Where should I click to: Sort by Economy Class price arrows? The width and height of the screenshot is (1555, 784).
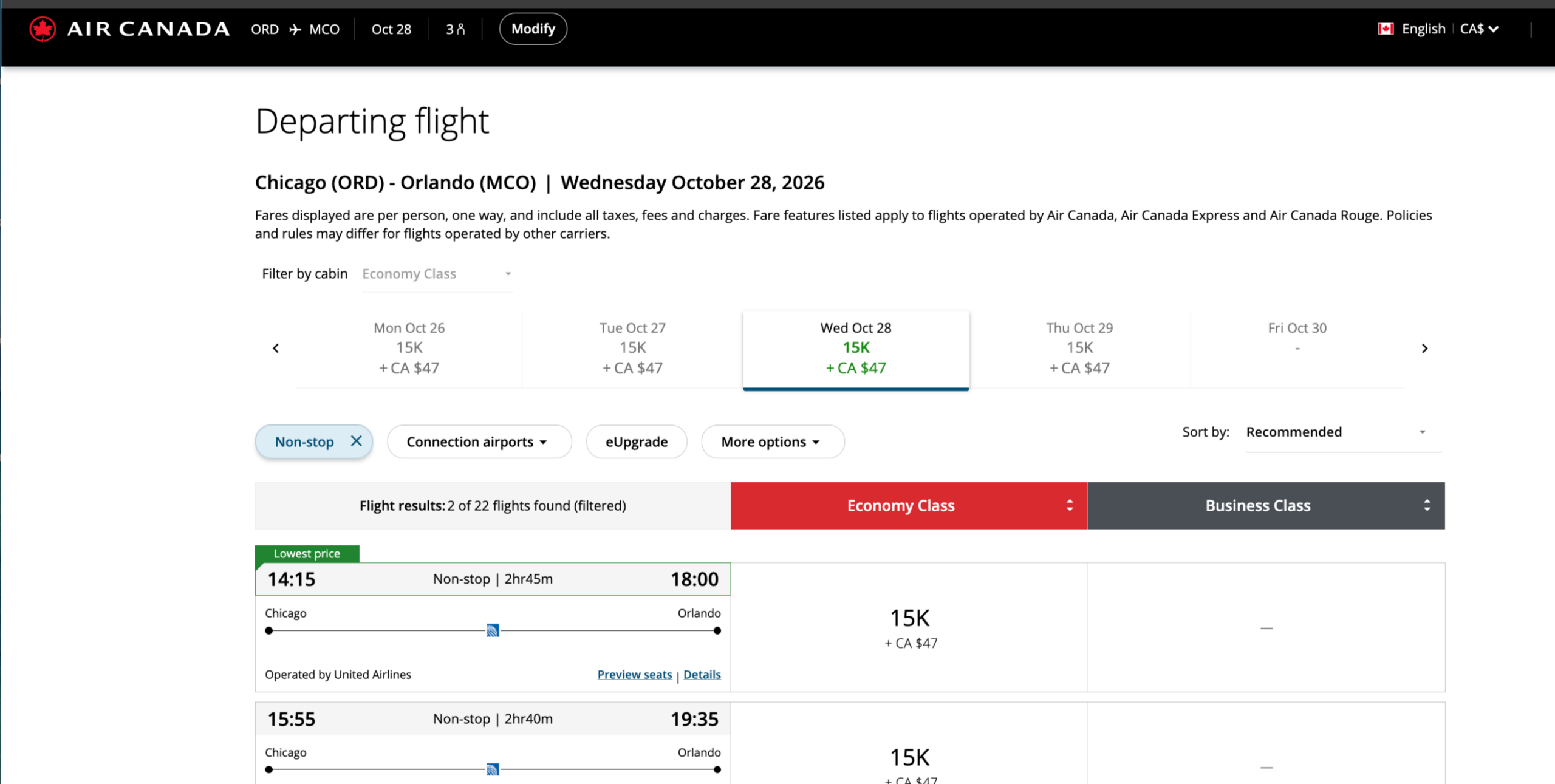pyautogui.click(x=1070, y=506)
